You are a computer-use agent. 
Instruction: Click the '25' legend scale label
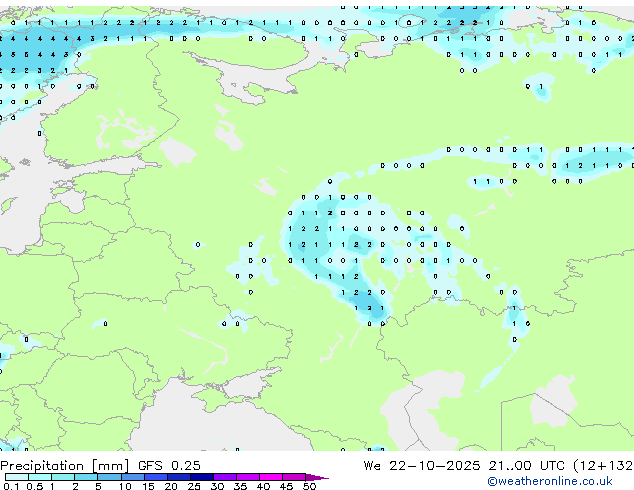[194, 486]
